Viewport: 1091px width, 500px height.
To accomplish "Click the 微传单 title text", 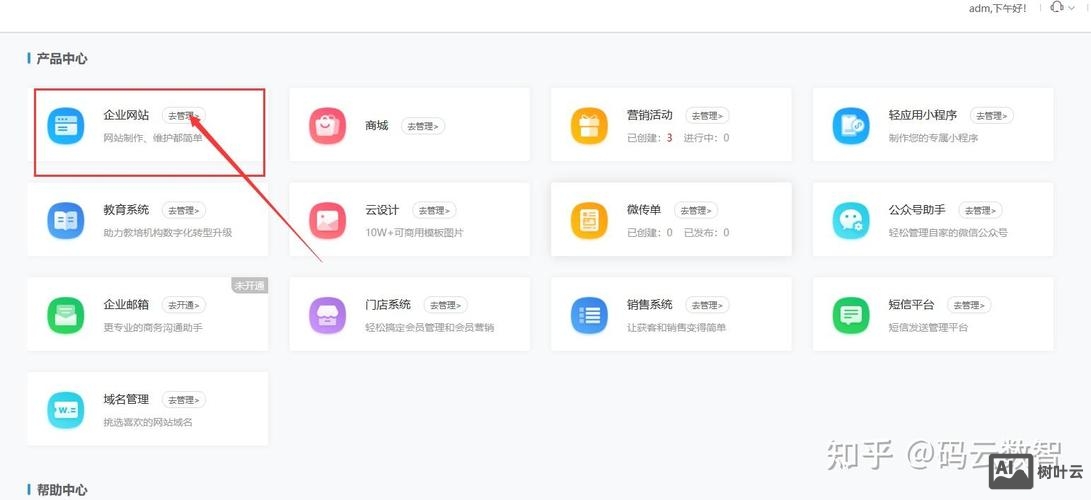I will [644, 210].
